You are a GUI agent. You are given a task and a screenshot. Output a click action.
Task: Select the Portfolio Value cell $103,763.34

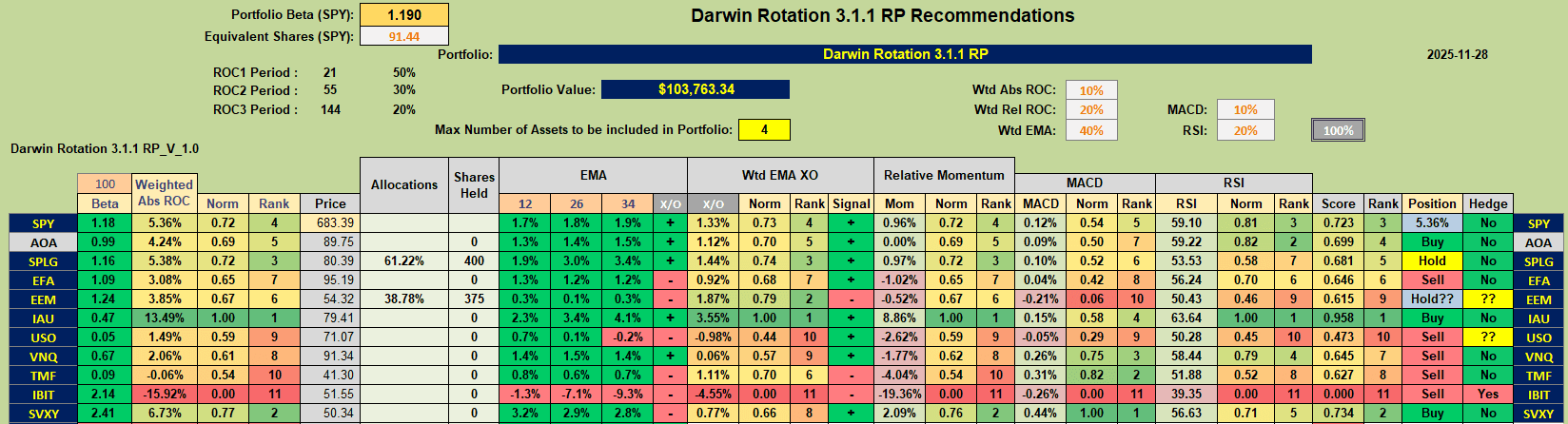pyautogui.click(x=696, y=89)
